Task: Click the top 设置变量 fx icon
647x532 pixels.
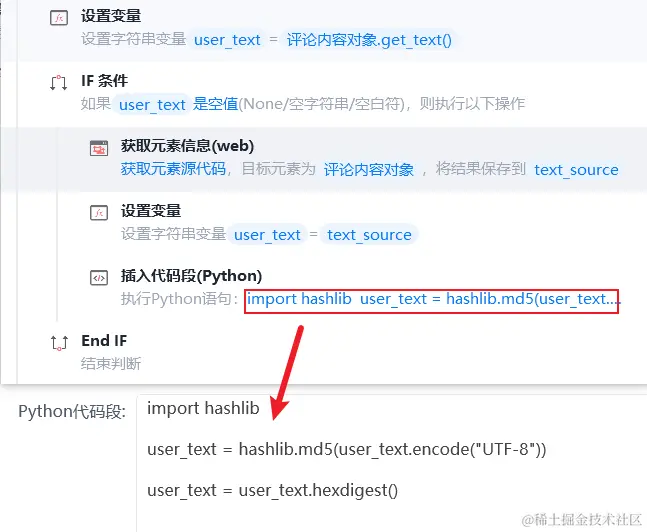Action: tap(59, 18)
